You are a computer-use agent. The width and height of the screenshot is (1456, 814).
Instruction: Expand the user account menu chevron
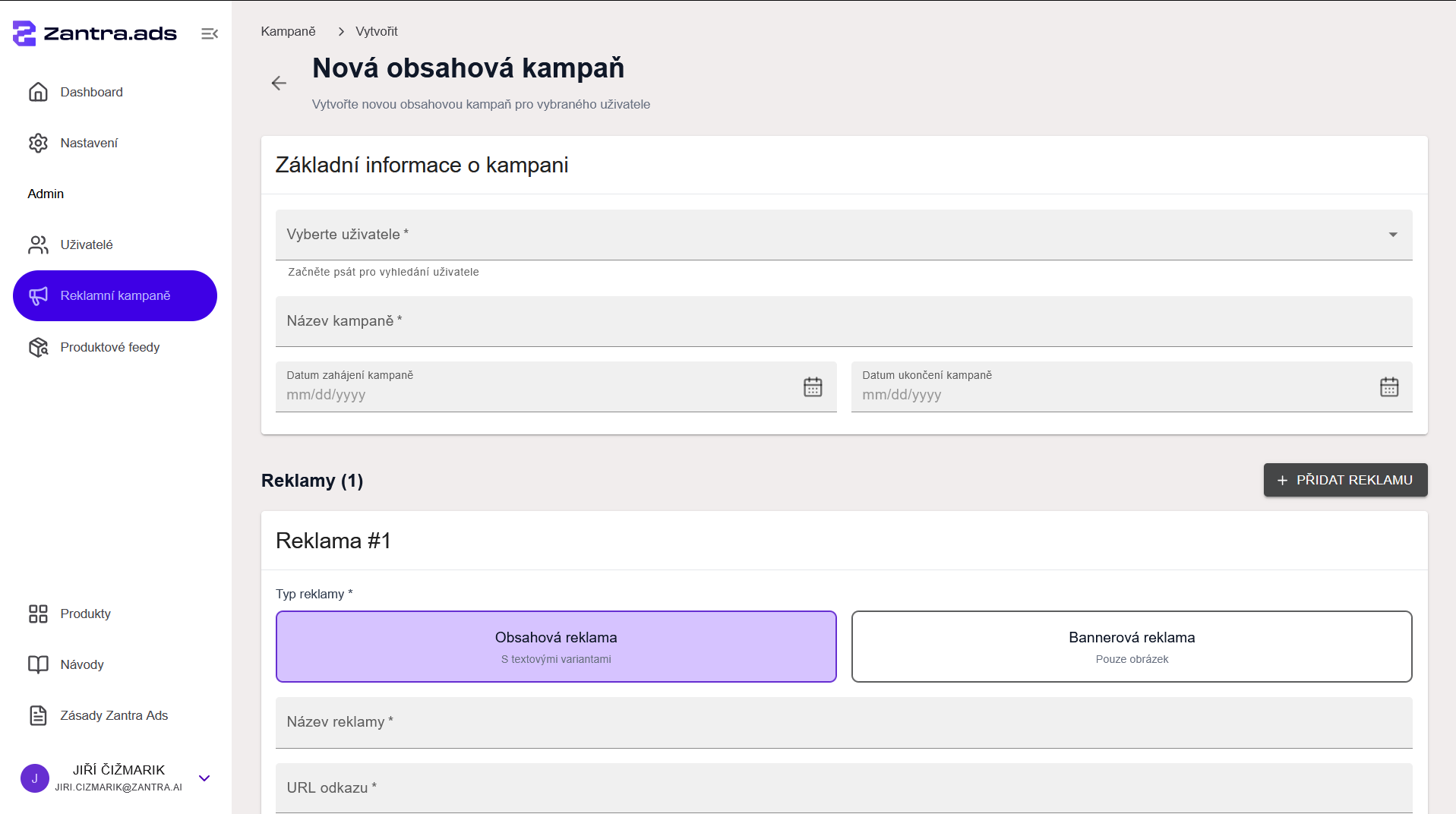(204, 778)
